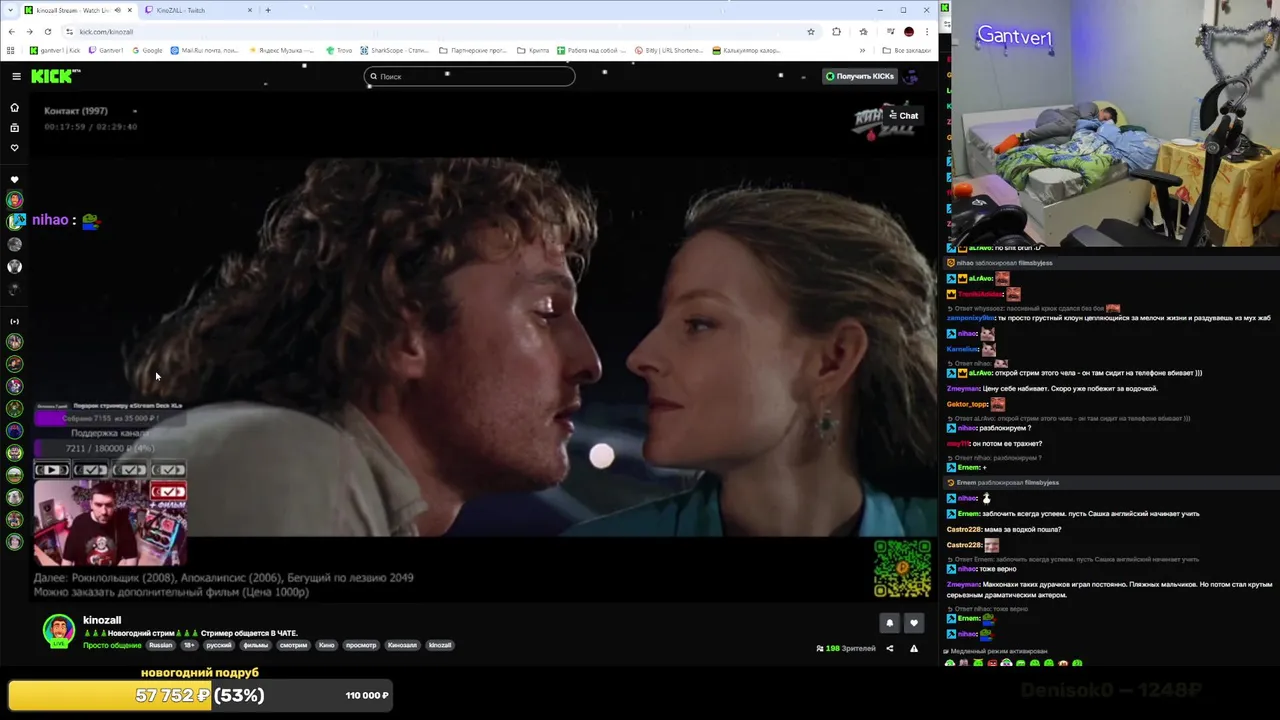Open the 'Партнерские прог...' bookmarks folder
The height and width of the screenshot is (720, 1280).
[x=474, y=50]
